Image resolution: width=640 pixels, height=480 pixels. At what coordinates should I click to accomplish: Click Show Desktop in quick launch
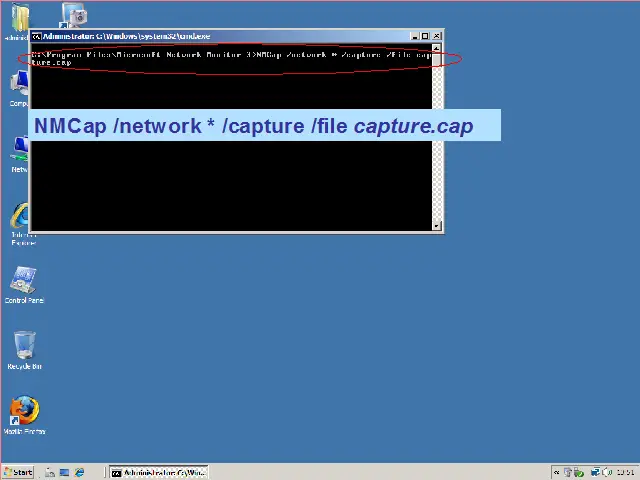click(x=64, y=473)
